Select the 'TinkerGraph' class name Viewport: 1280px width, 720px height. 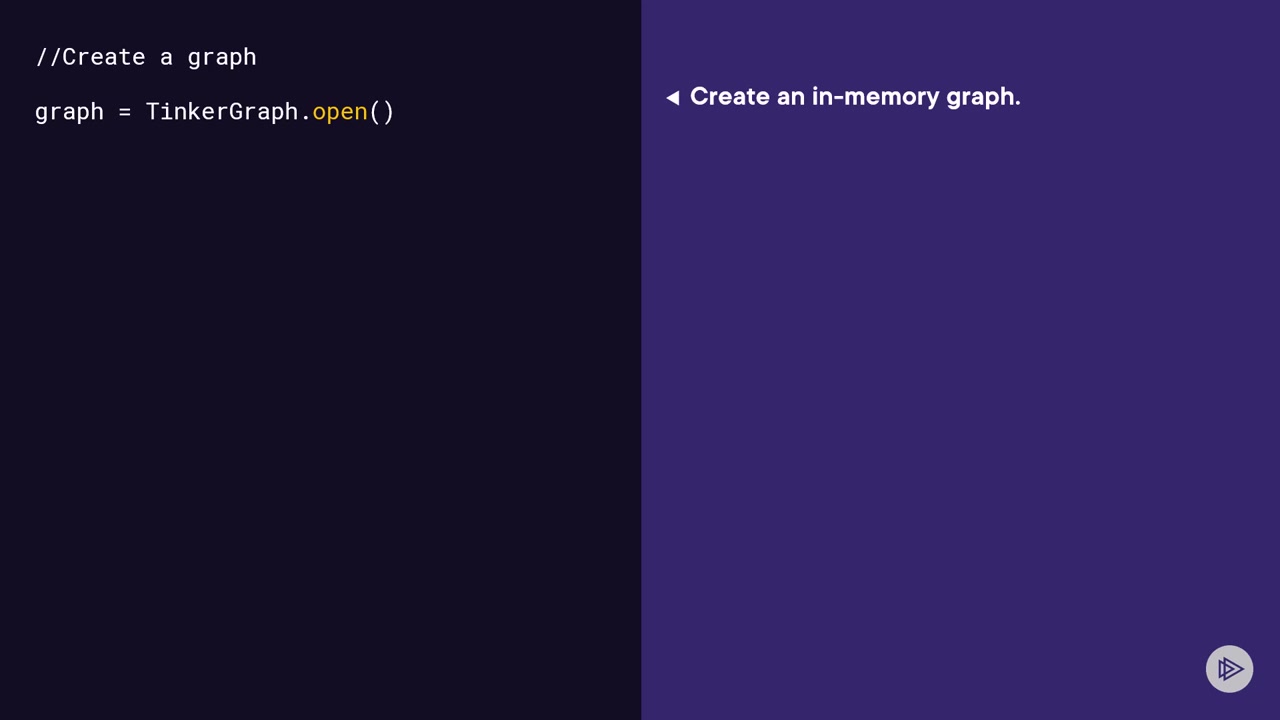coord(222,112)
